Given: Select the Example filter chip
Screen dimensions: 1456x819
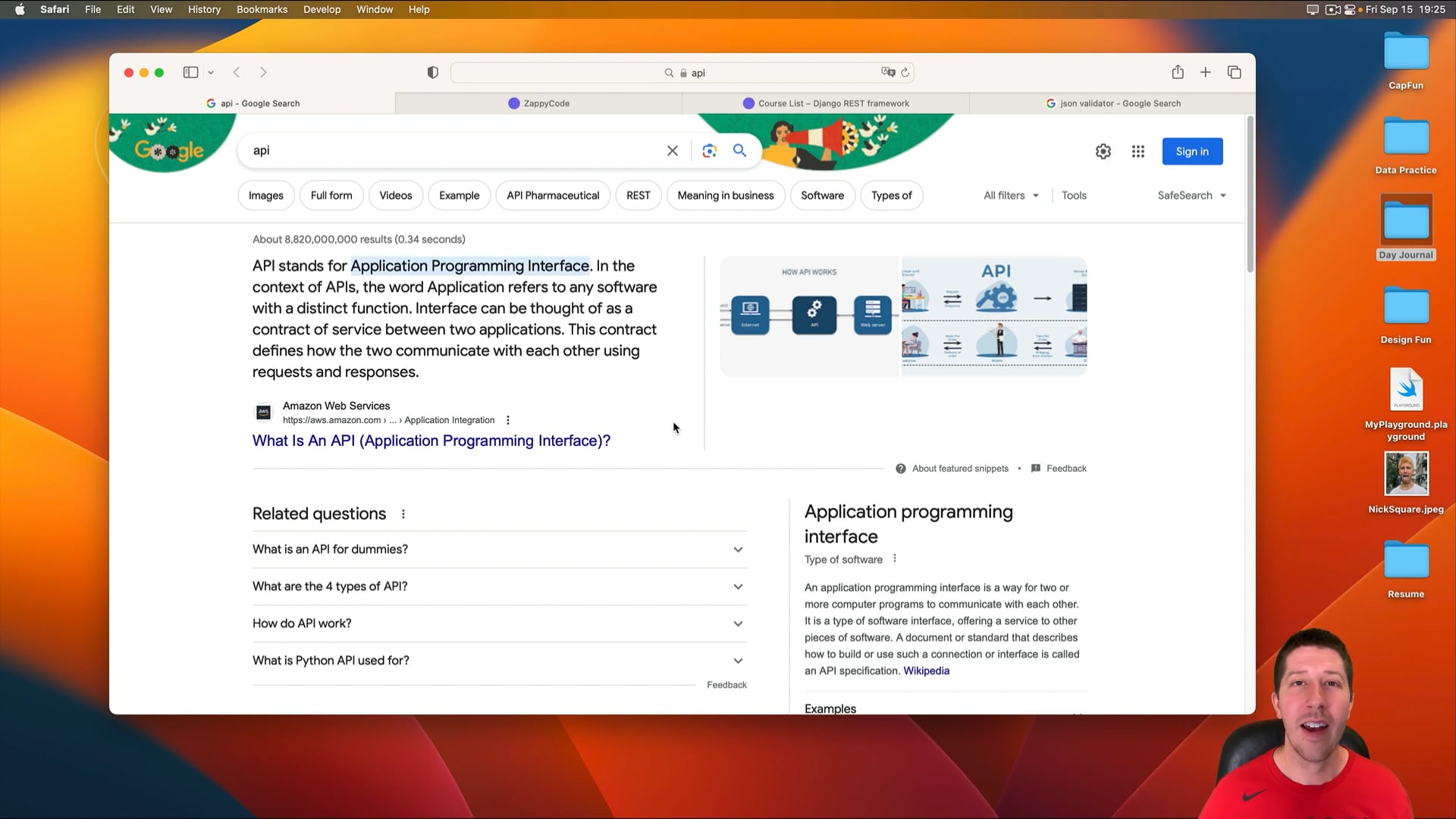Looking at the screenshot, I should pos(460,196).
